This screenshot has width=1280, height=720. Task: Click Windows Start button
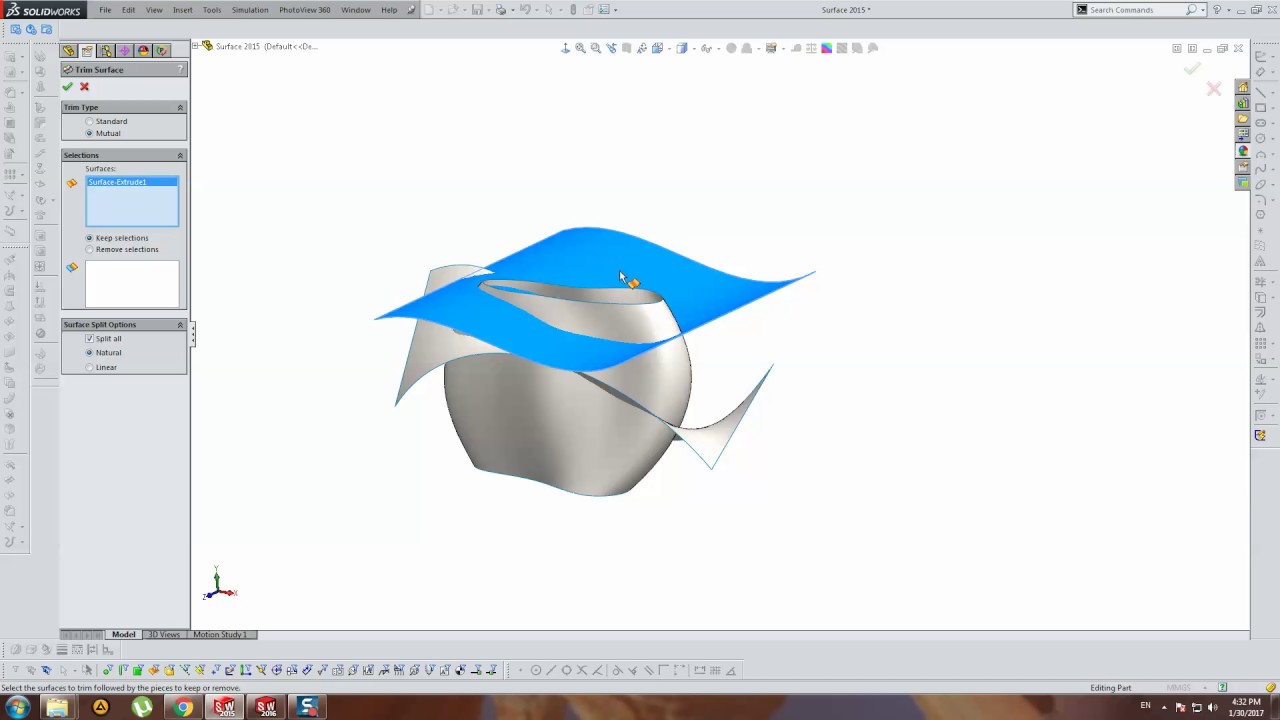[17, 708]
